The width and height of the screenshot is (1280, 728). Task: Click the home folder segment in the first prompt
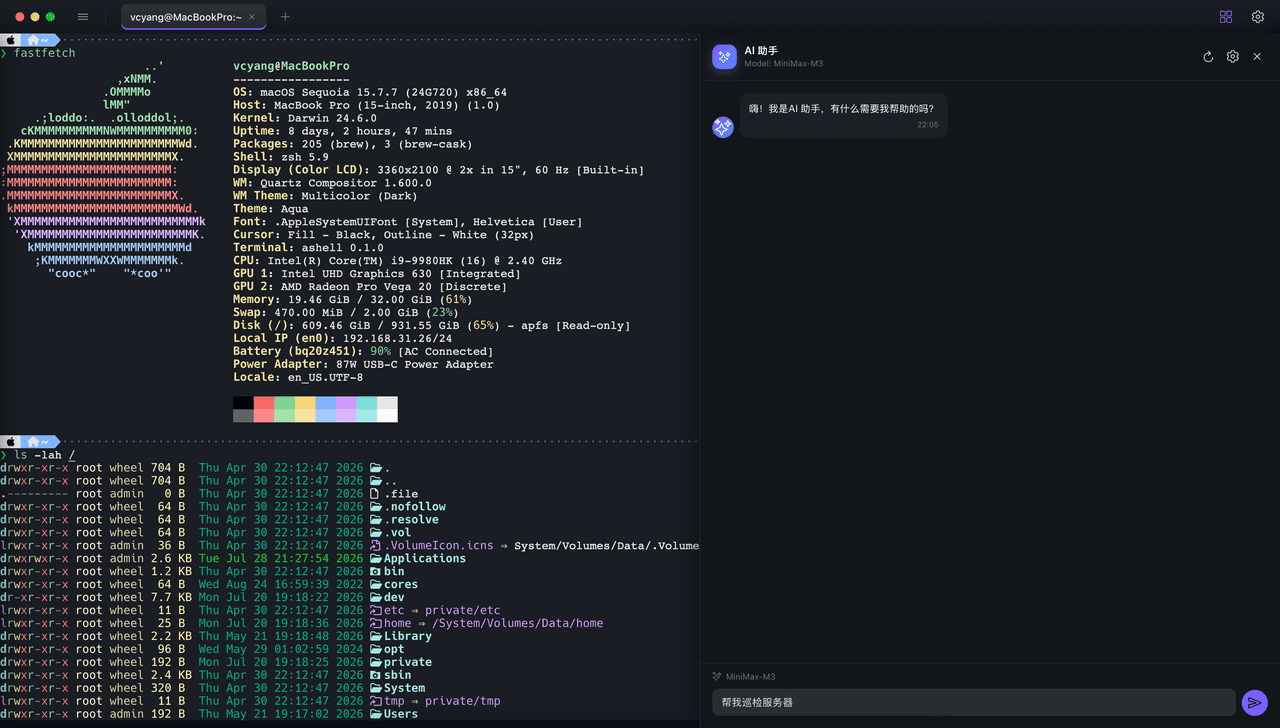[37, 39]
